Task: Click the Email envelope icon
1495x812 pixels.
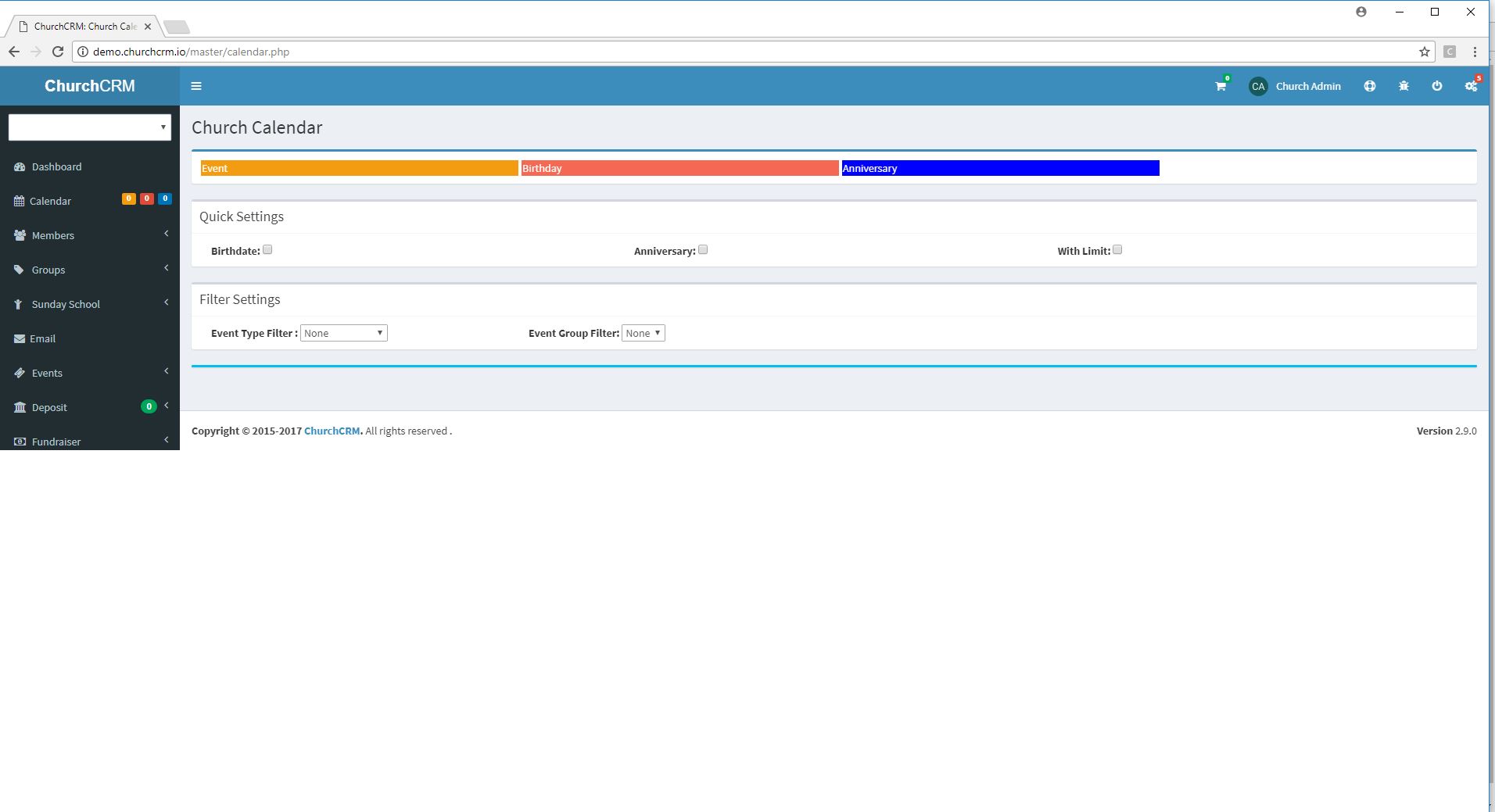Action: [x=20, y=338]
